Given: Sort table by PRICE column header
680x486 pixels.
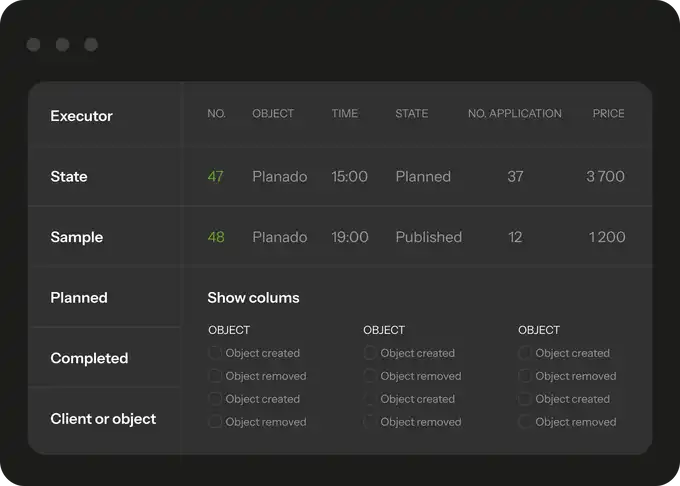Looking at the screenshot, I should click(608, 114).
